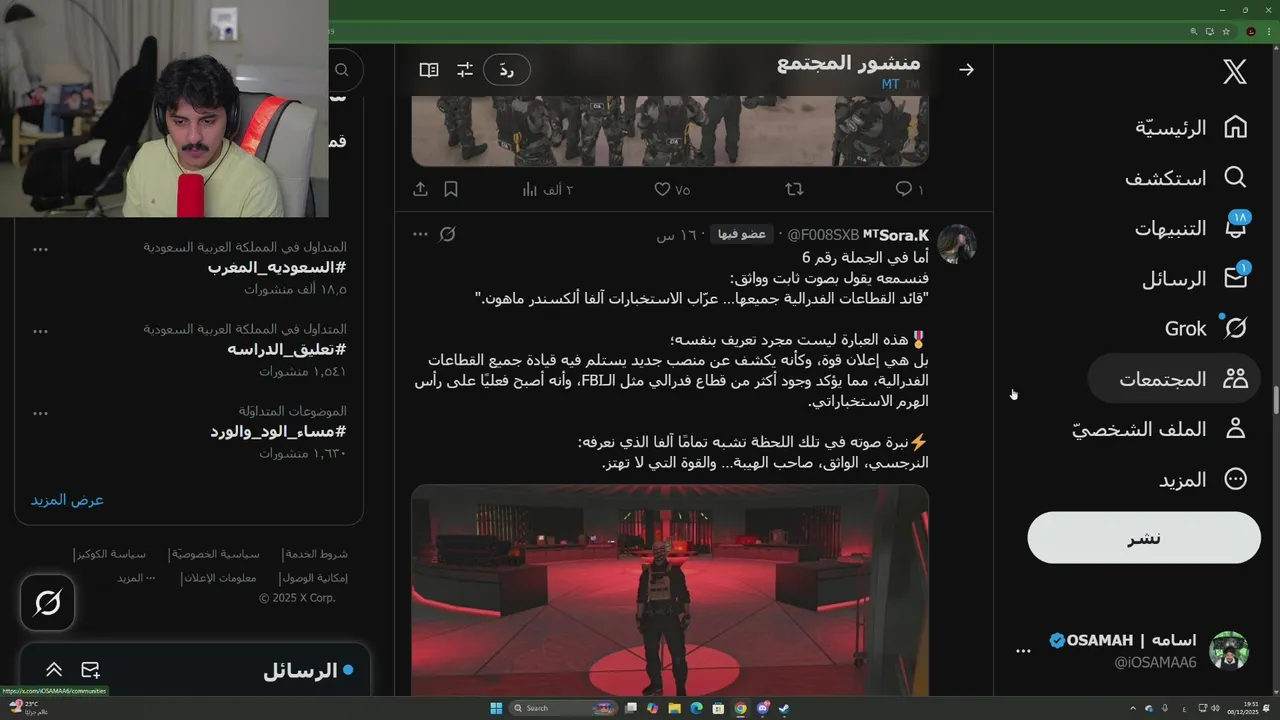
Task: Open سياسة الكوكيز cookie policy link
Action: tap(109, 554)
